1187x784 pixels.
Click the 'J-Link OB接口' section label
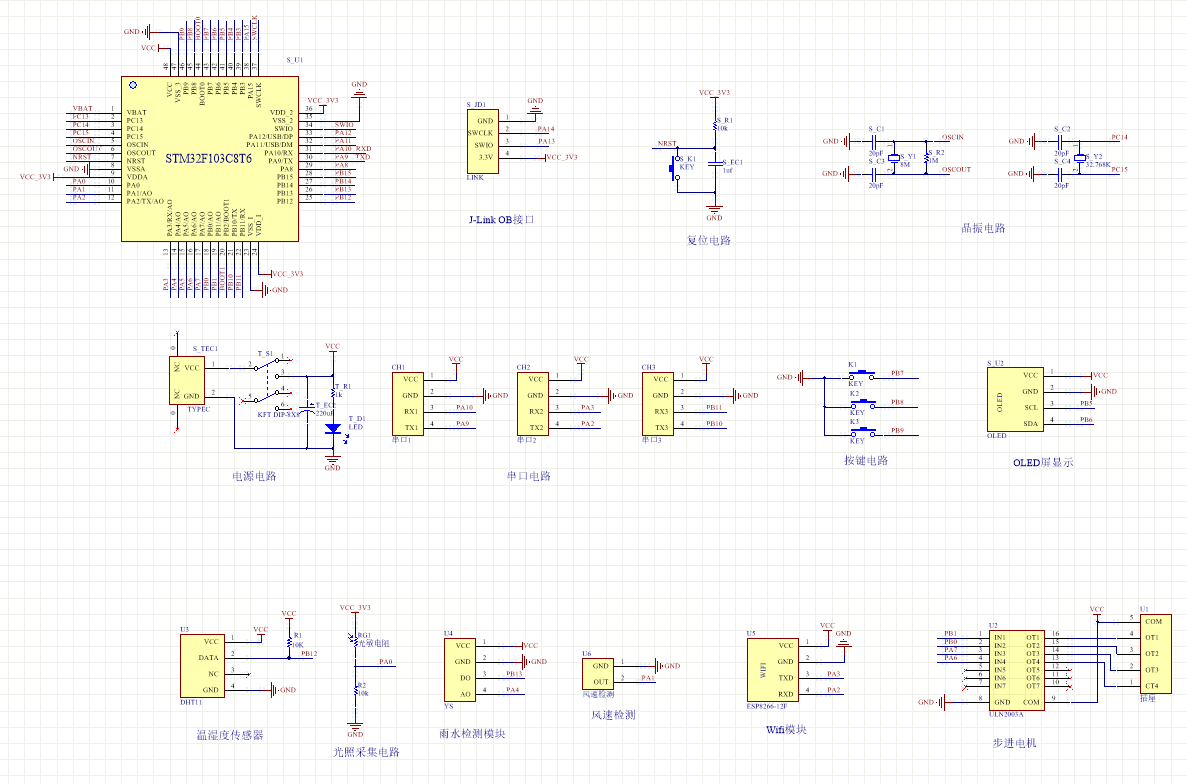[x=501, y=220]
